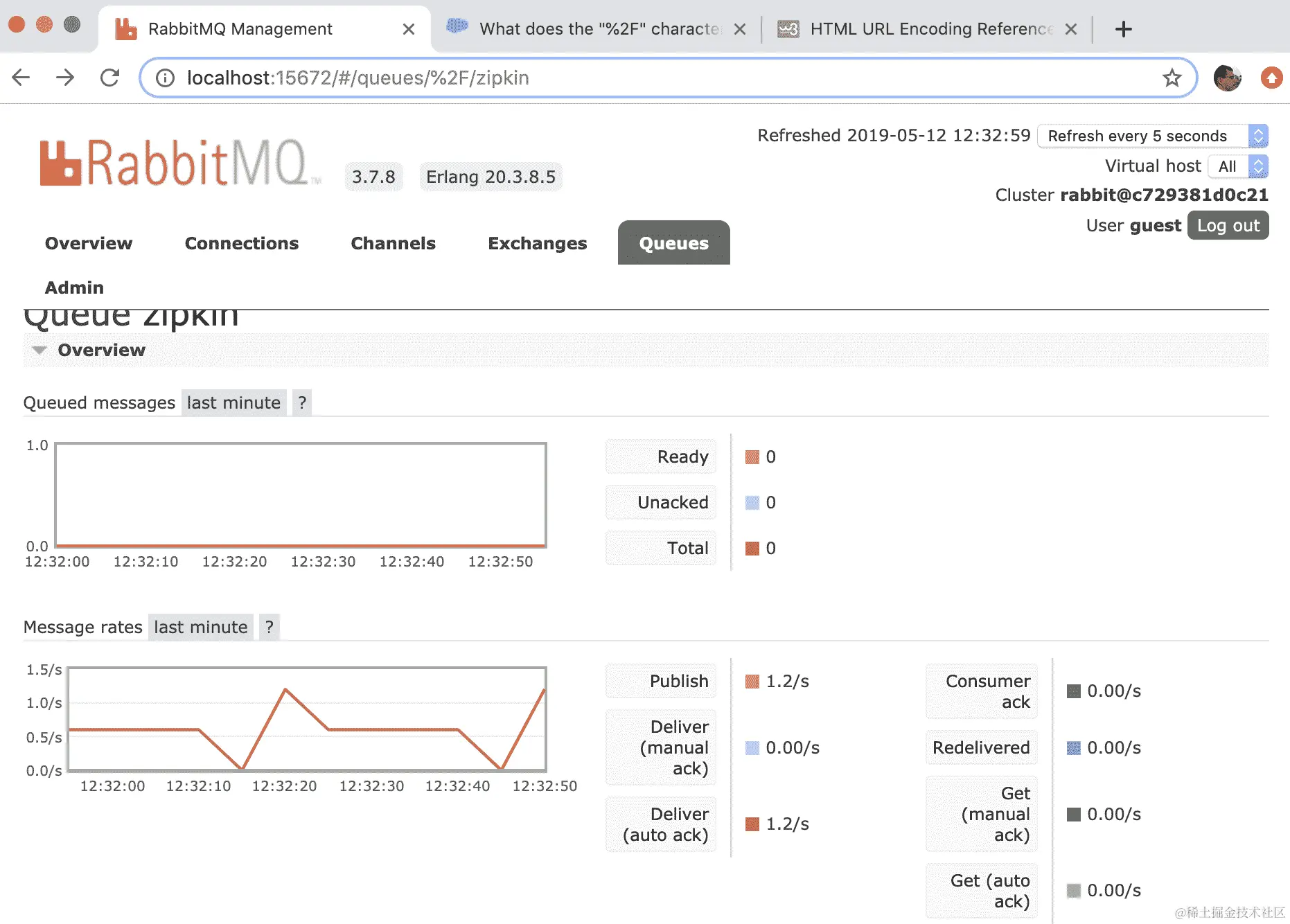Toggle the Redelivered color swatch

pyautogui.click(x=1074, y=748)
